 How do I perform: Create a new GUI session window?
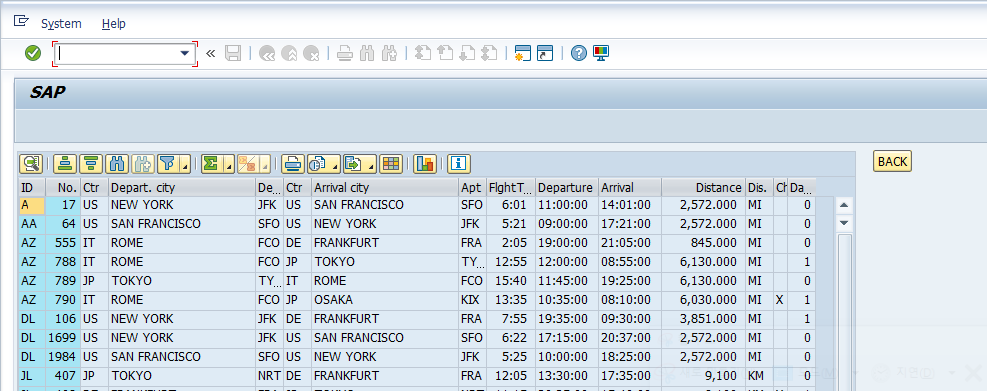(522, 54)
